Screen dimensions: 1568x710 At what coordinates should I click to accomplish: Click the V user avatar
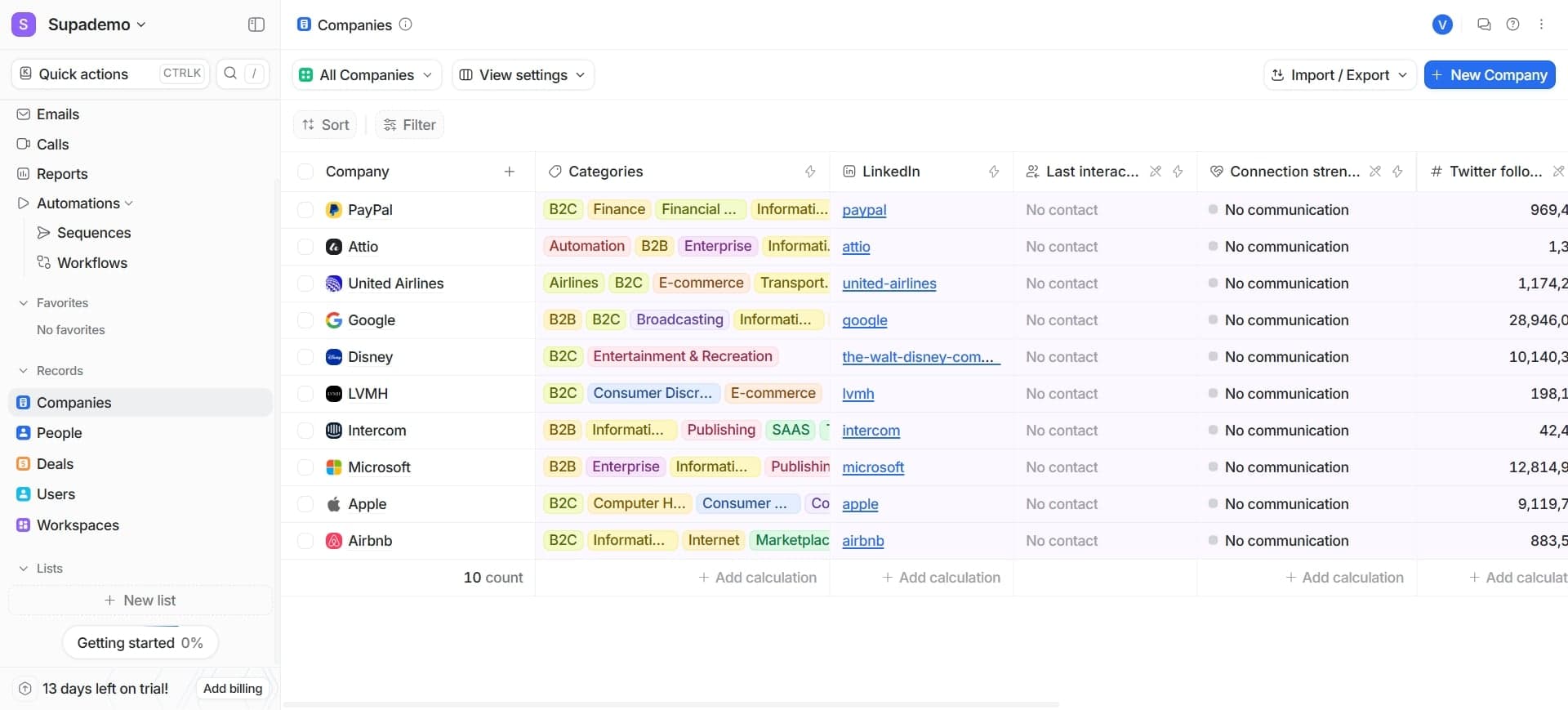pyautogui.click(x=1442, y=25)
